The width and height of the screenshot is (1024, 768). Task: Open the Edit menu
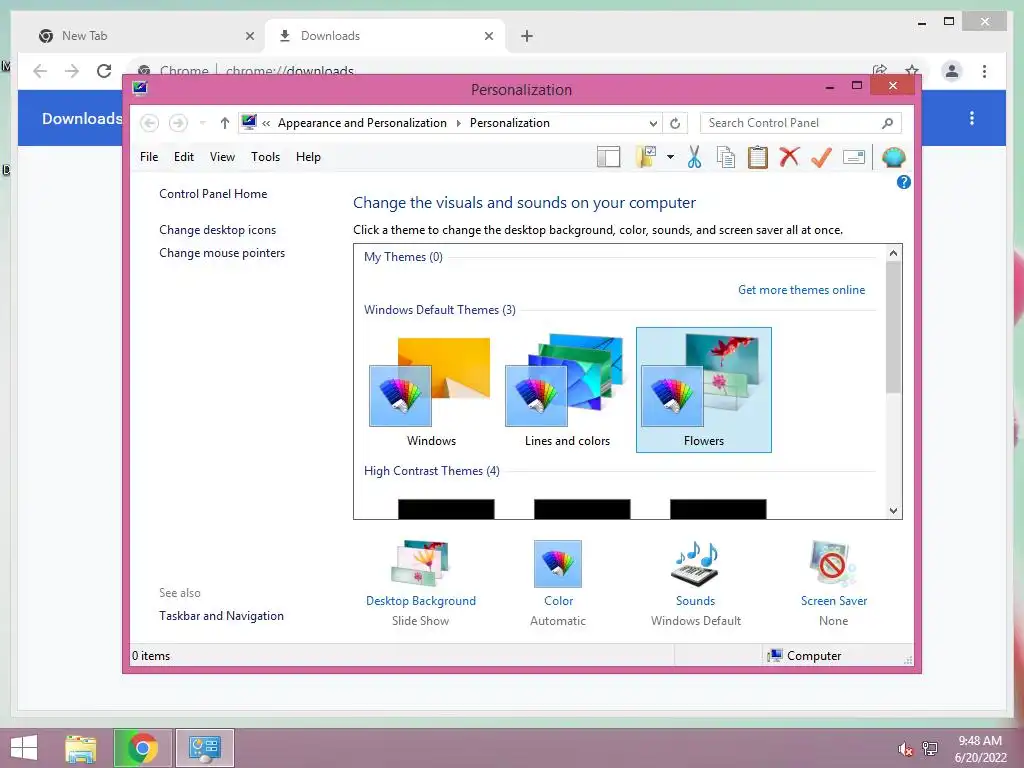point(184,157)
